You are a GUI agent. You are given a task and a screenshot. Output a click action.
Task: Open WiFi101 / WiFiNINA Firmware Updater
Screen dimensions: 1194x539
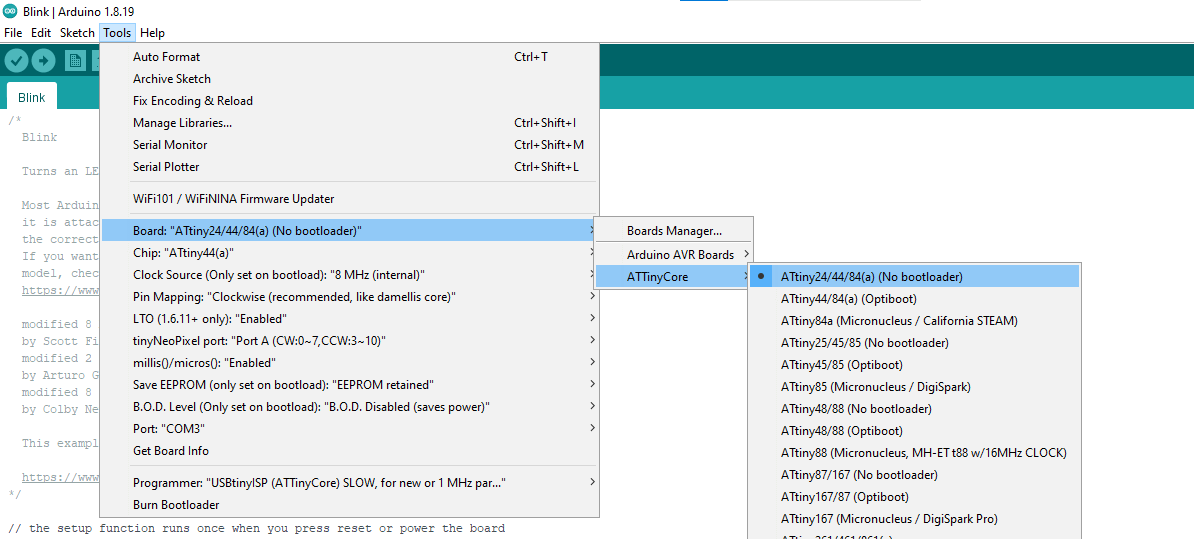pyautogui.click(x=350, y=199)
